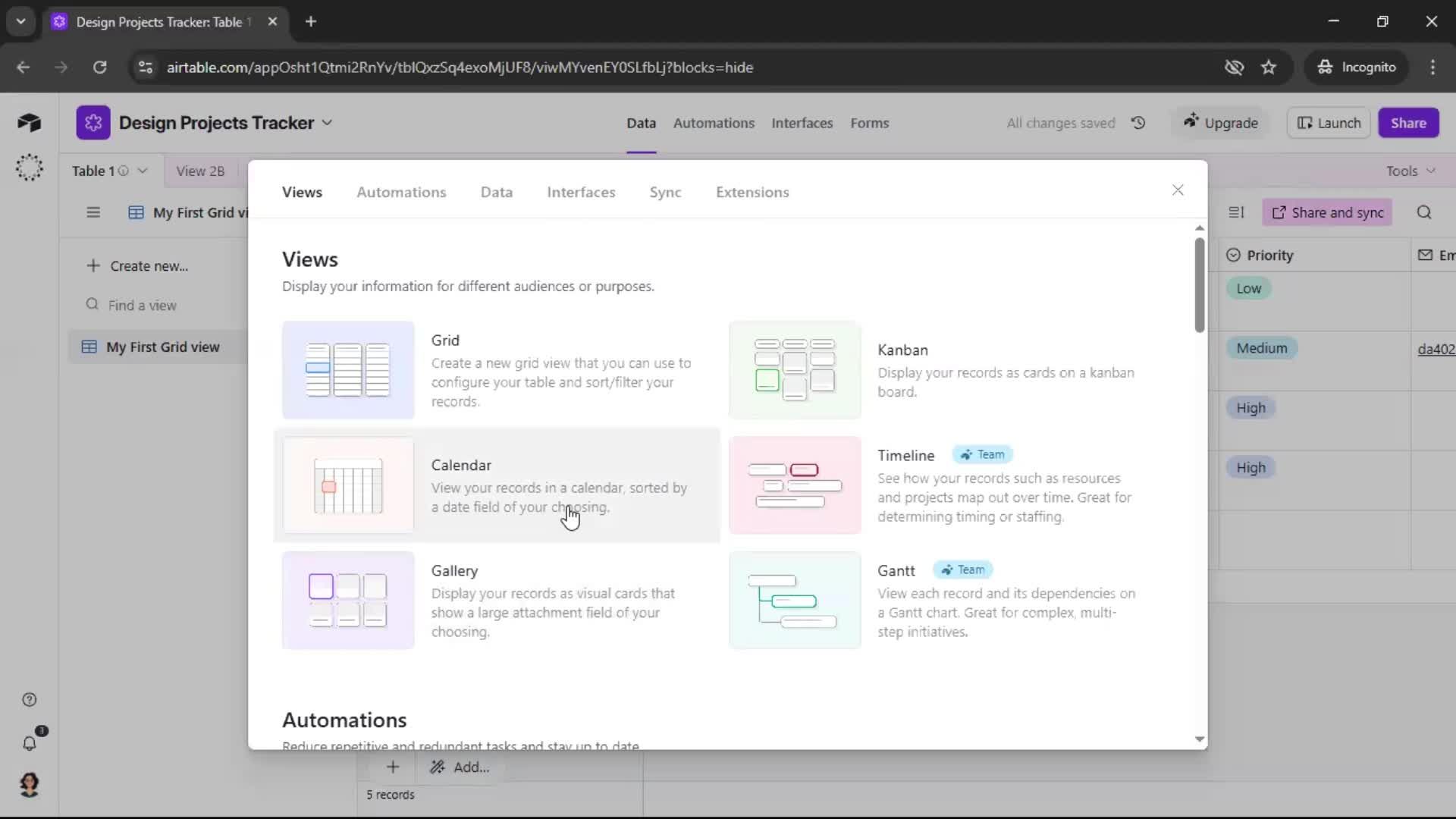
Task: Open notifications bell icon
Action: 30,743
